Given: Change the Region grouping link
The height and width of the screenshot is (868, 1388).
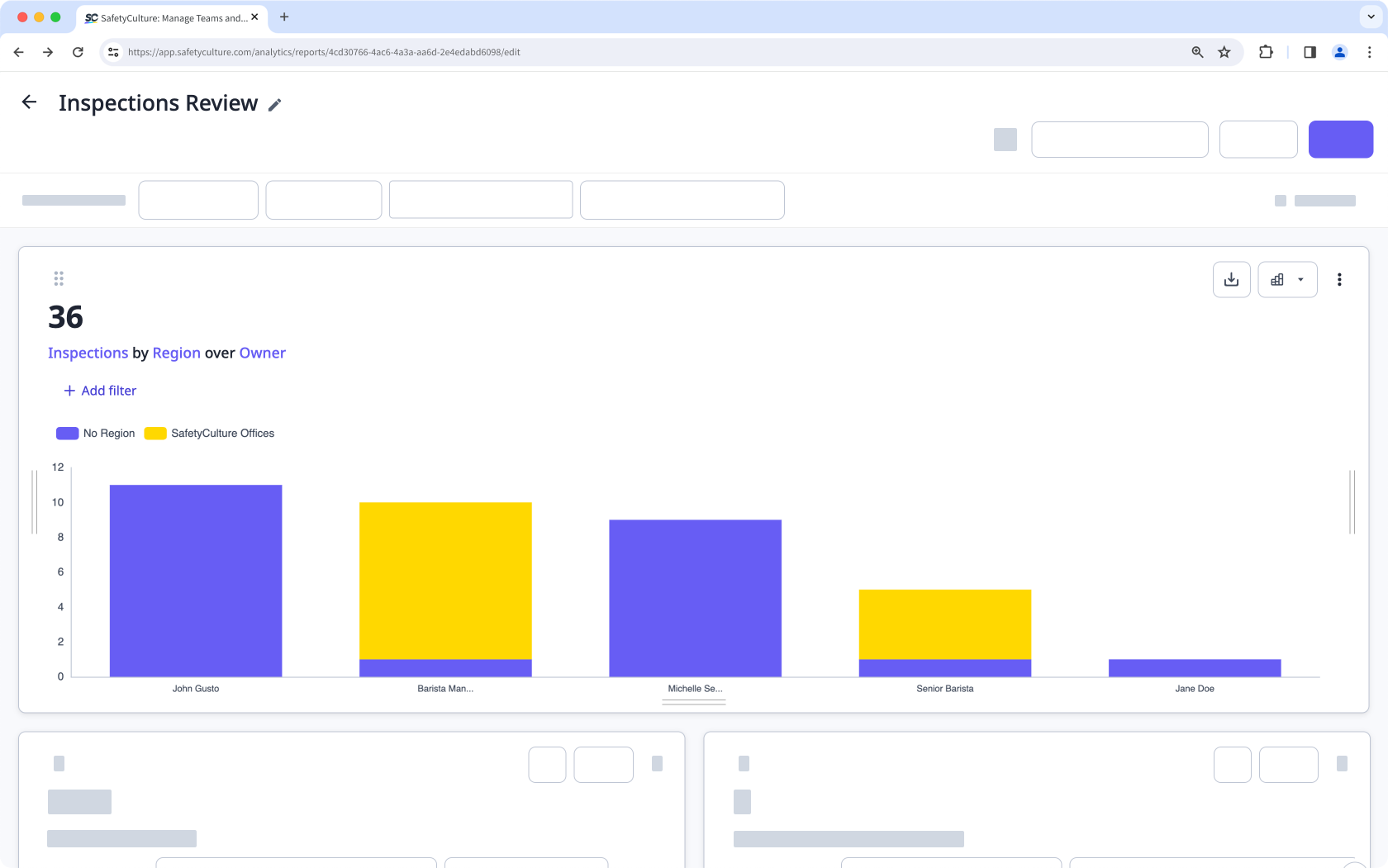Looking at the screenshot, I should (176, 353).
